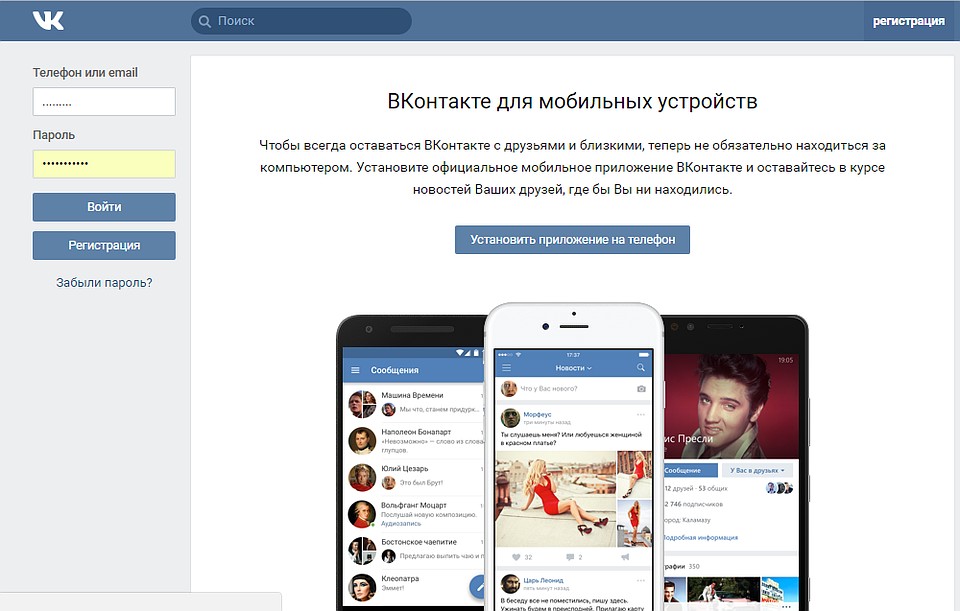Select Клеопатра conversation
The width and height of the screenshot is (960, 611).
pos(414,586)
